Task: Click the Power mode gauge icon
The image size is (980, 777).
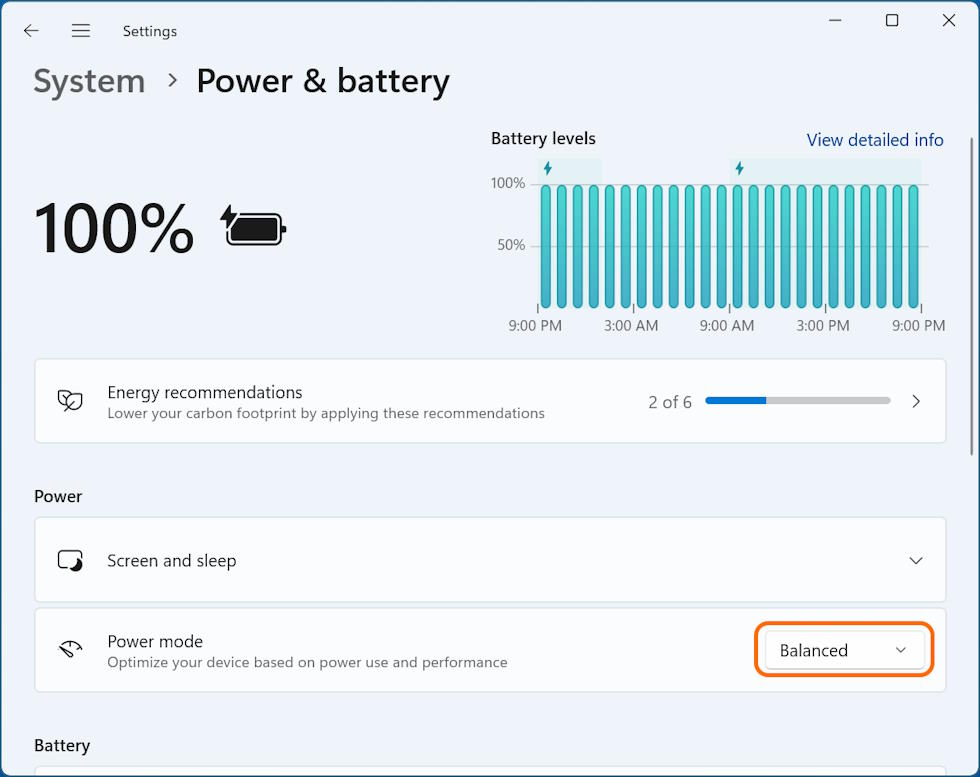Action: [x=70, y=650]
